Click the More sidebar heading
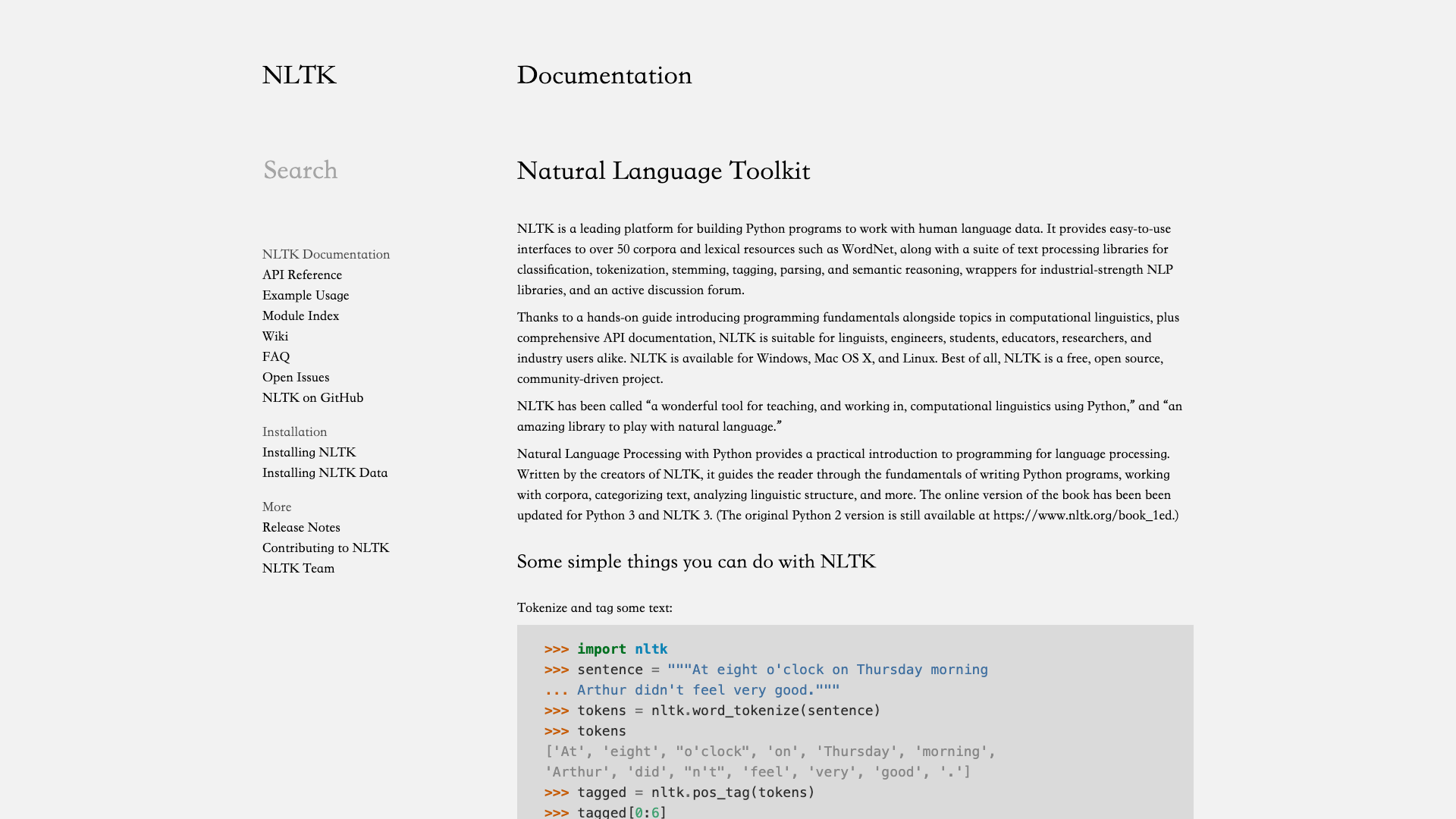This screenshot has width=1456, height=819. 277,507
